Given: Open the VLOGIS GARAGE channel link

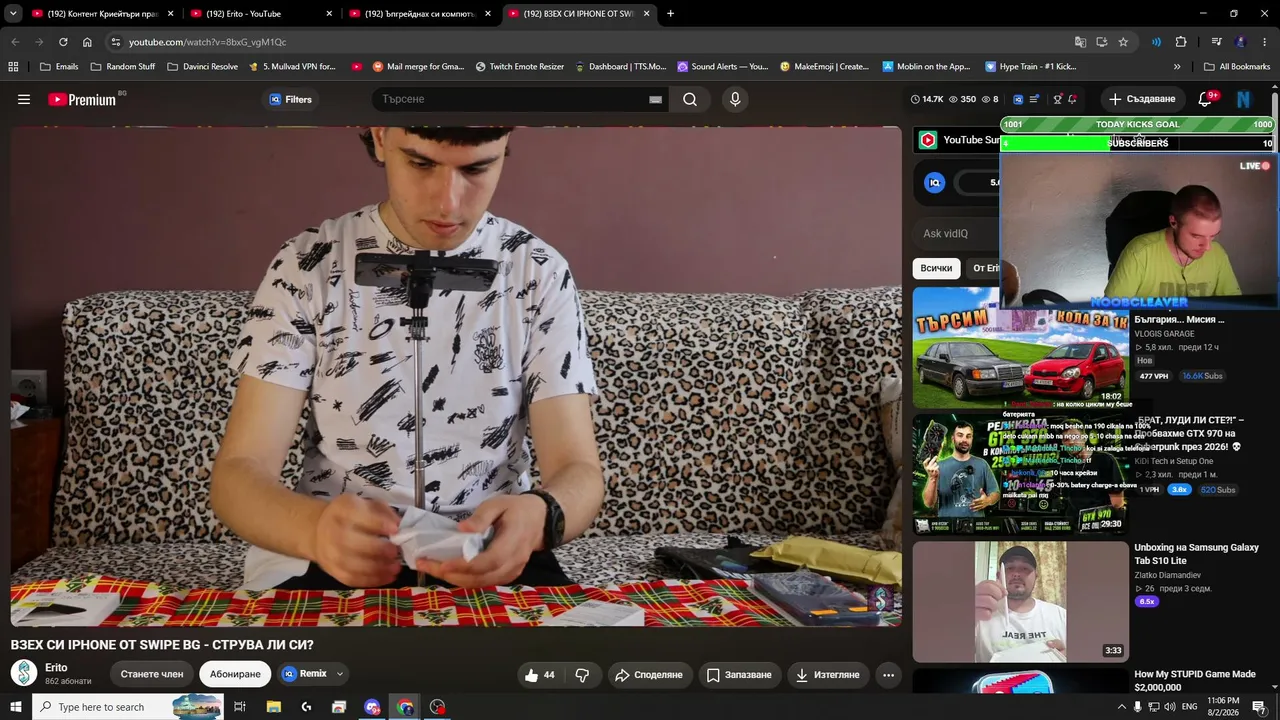Looking at the screenshot, I should pyautogui.click(x=1164, y=334).
